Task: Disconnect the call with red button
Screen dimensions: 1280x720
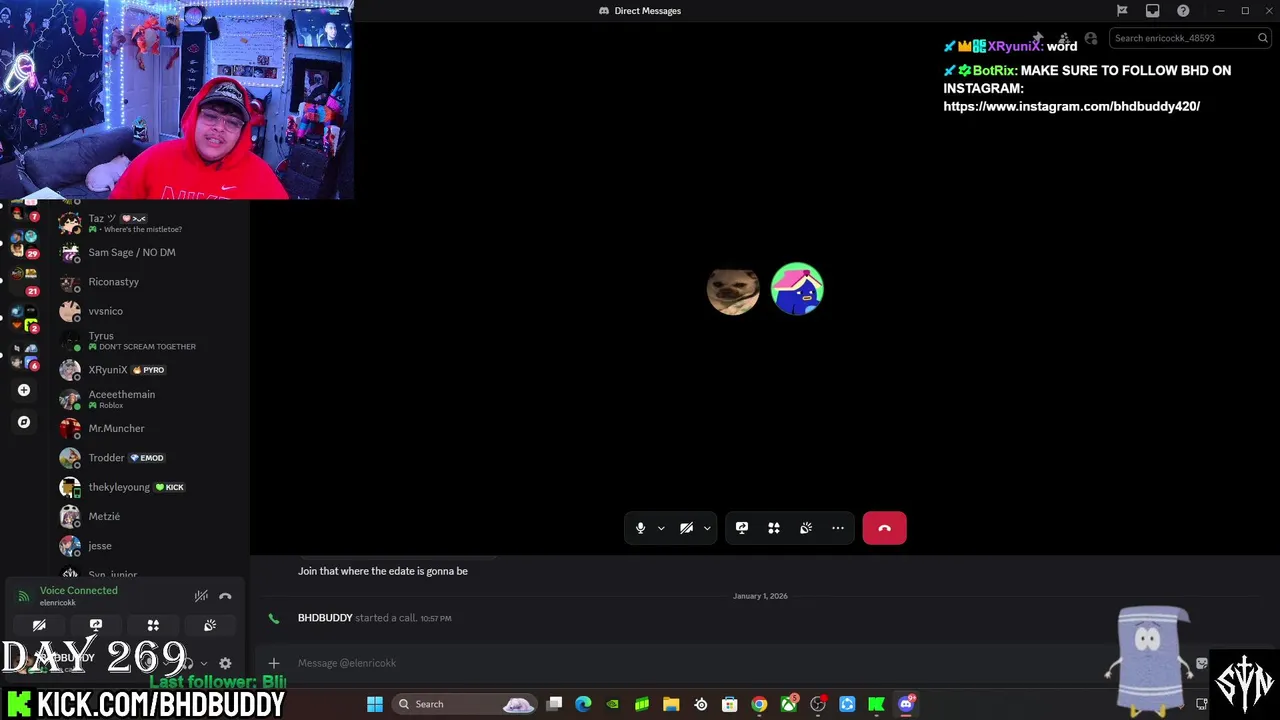Action: (x=884, y=528)
